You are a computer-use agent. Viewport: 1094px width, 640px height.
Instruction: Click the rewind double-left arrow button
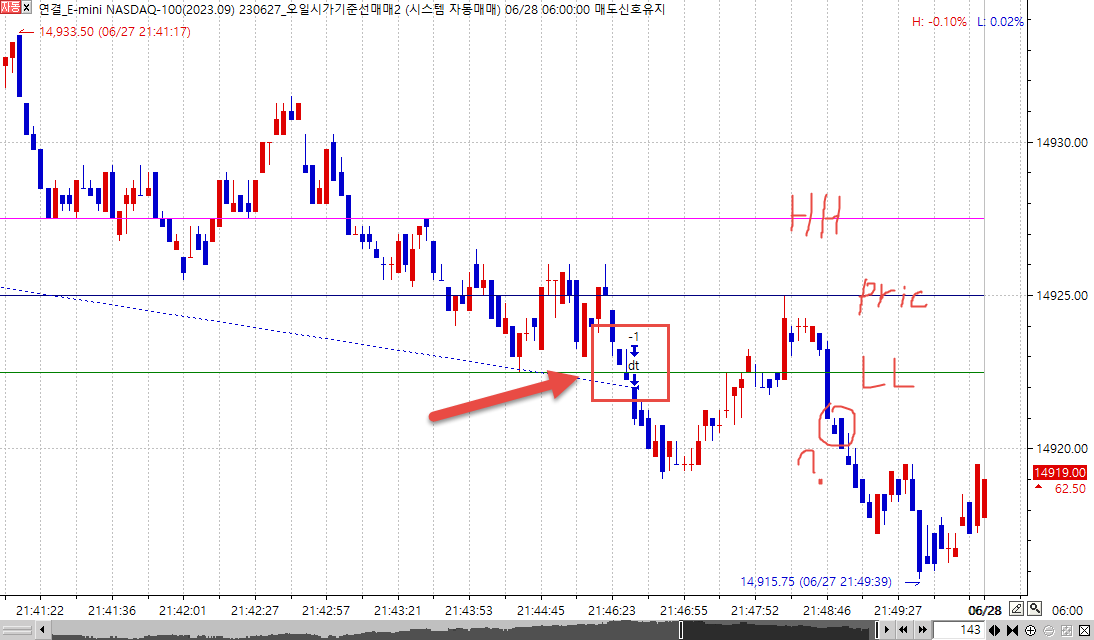903,630
